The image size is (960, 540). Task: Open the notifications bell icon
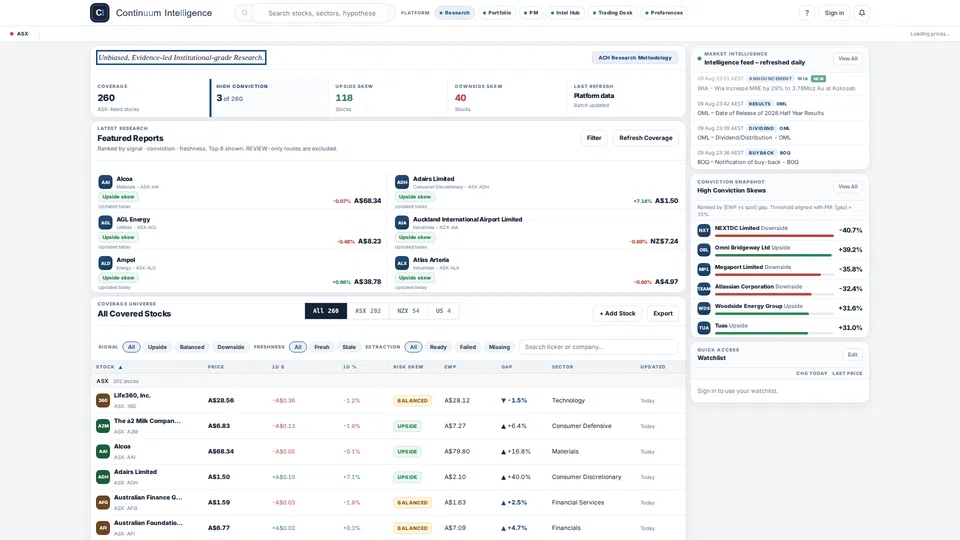(x=861, y=13)
